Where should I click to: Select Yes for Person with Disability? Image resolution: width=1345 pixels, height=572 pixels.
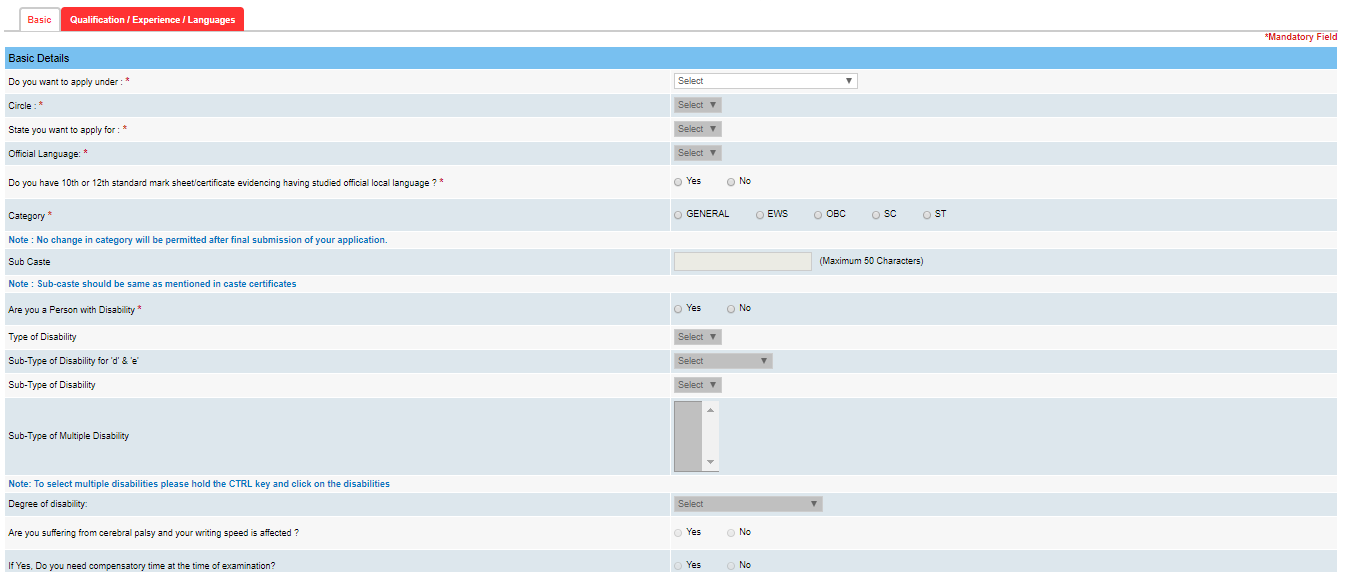pos(679,309)
